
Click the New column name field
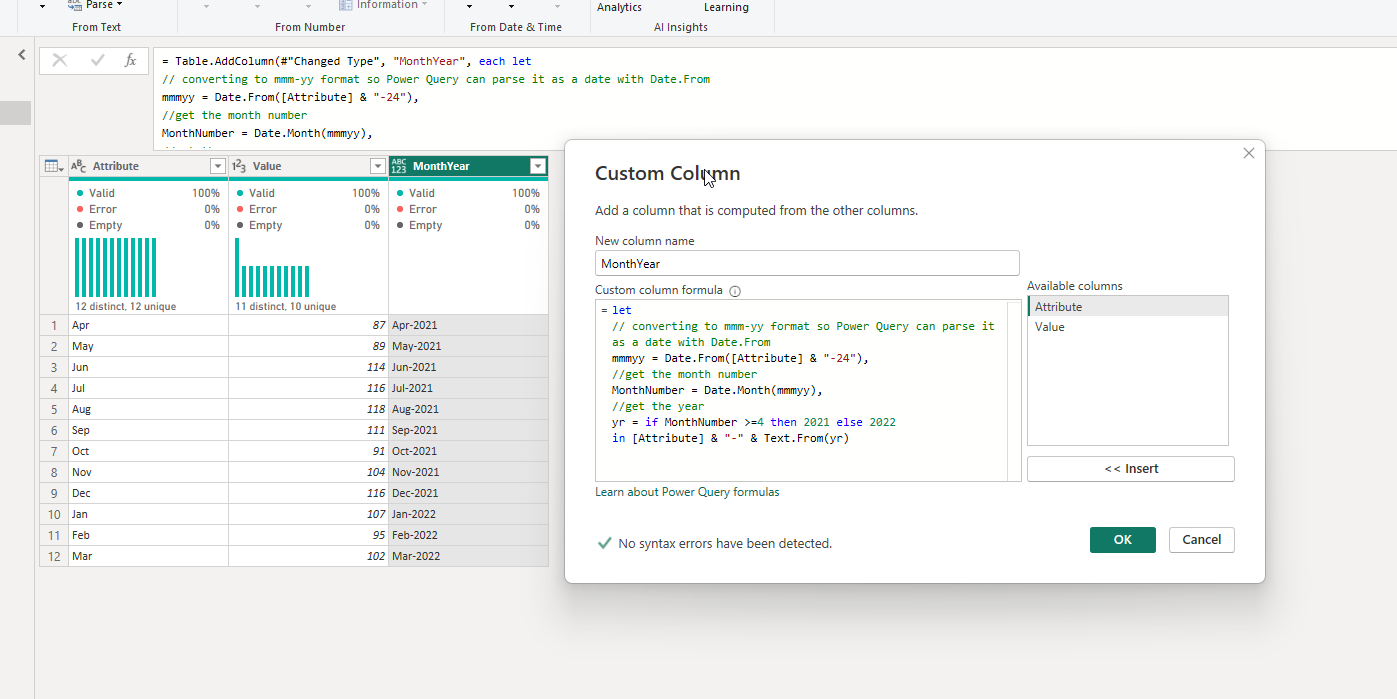pyautogui.click(x=807, y=263)
